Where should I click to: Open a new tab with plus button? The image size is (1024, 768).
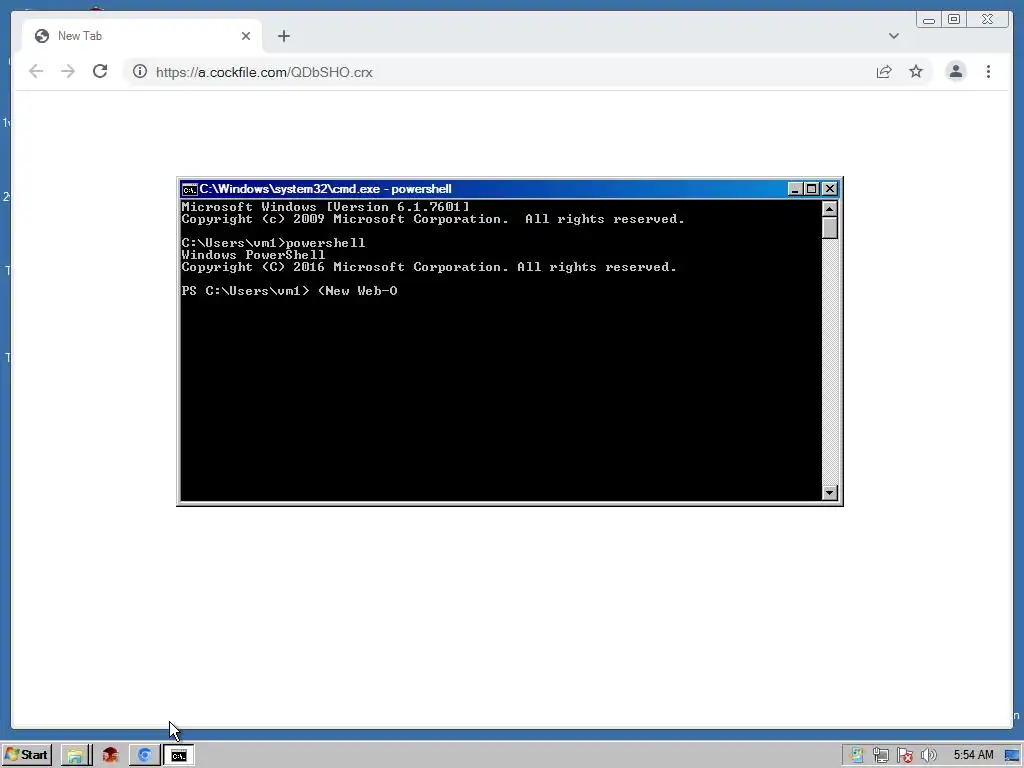pos(283,36)
